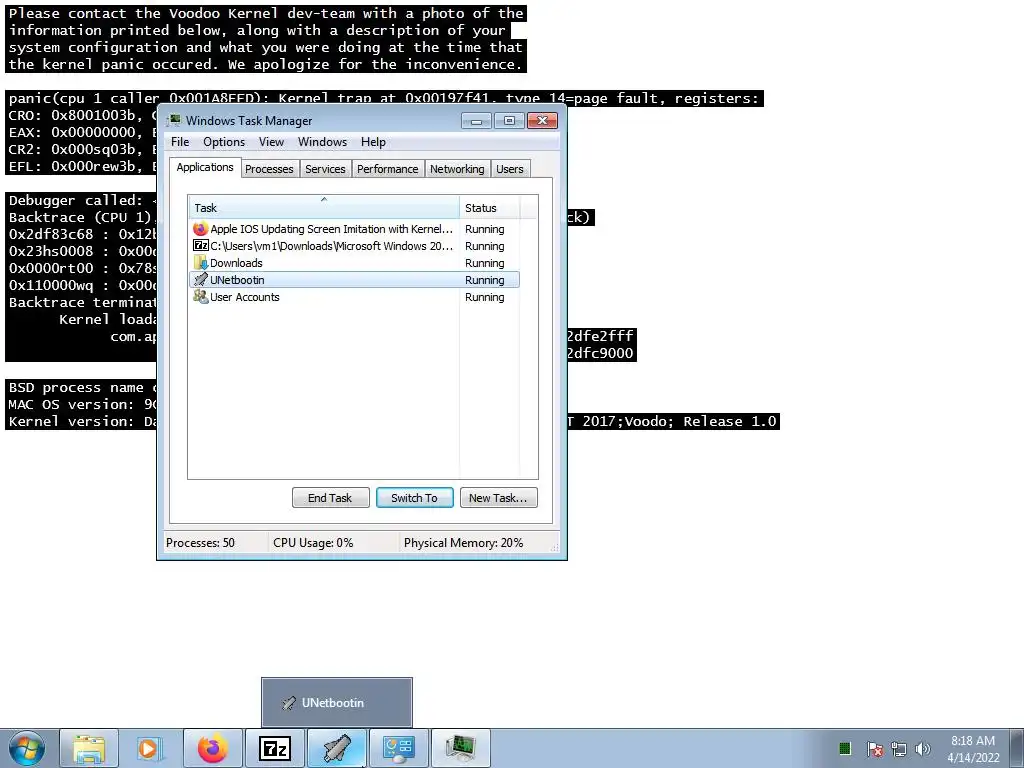Sort by the Task column header
1024x768 pixels.
tap(324, 208)
